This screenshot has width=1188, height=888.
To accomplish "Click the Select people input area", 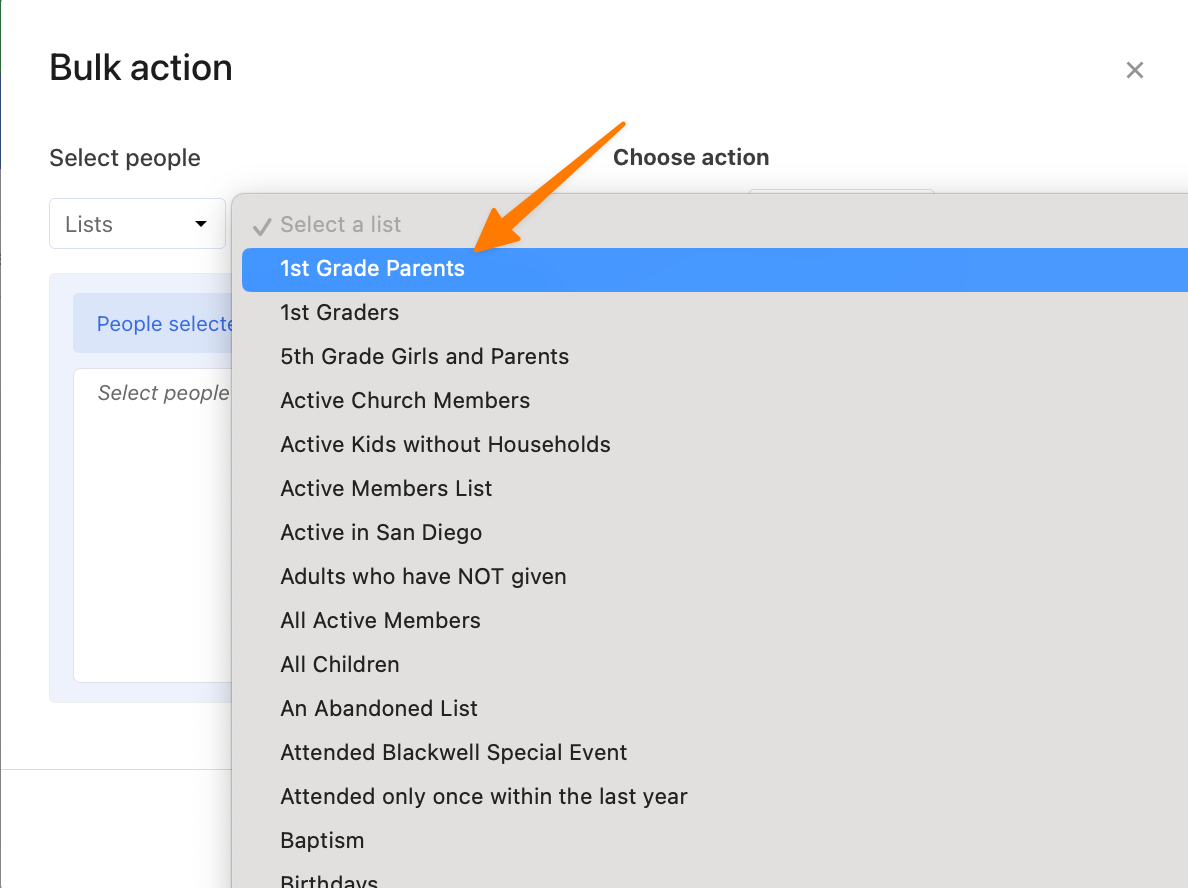I will click(x=153, y=525).
